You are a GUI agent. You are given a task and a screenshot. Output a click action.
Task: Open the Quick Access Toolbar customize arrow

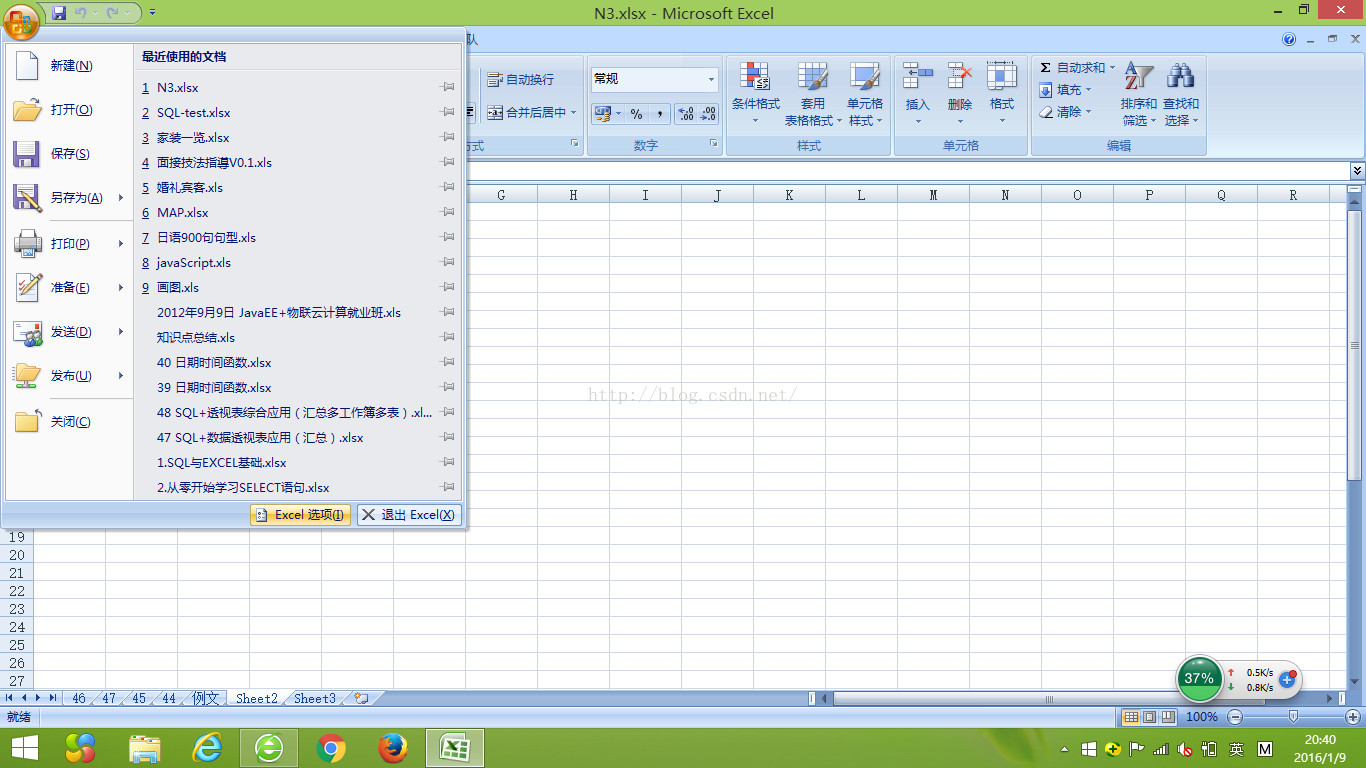point(152,13)
